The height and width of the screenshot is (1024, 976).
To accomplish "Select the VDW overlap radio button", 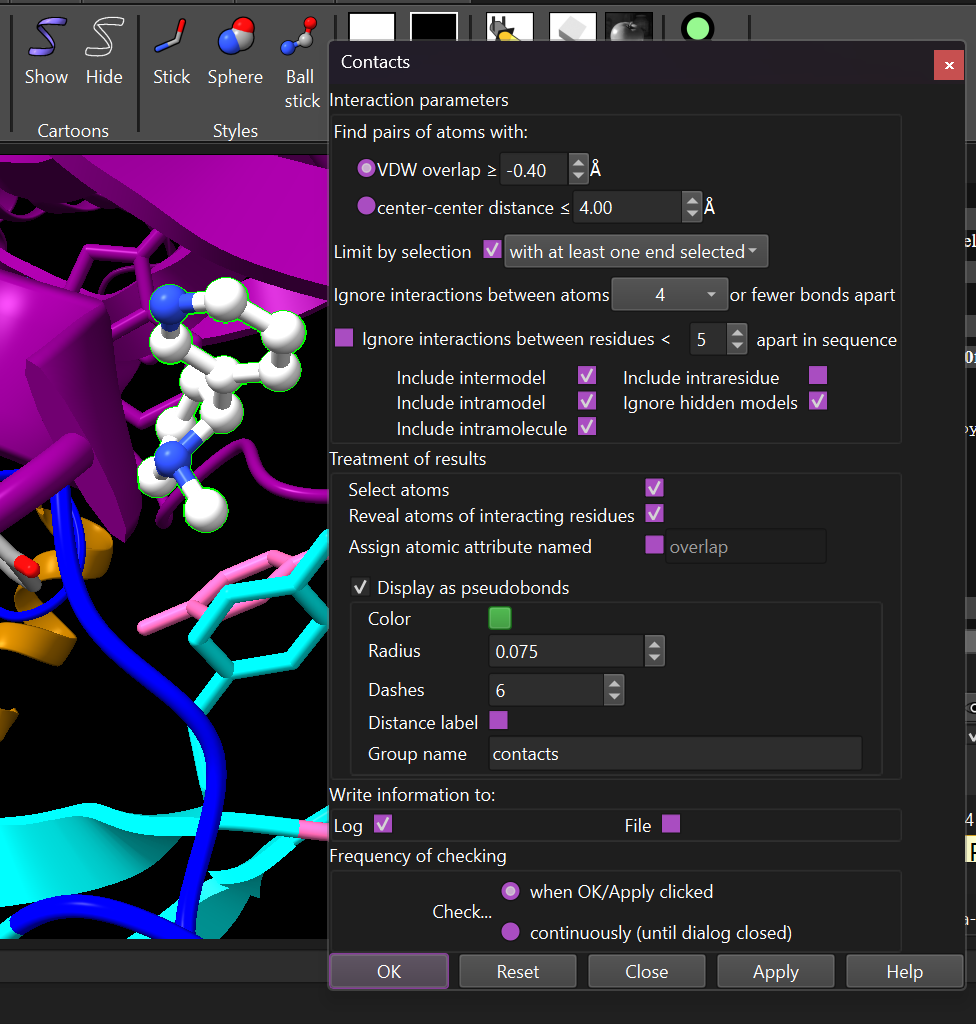I will point(366,169).
